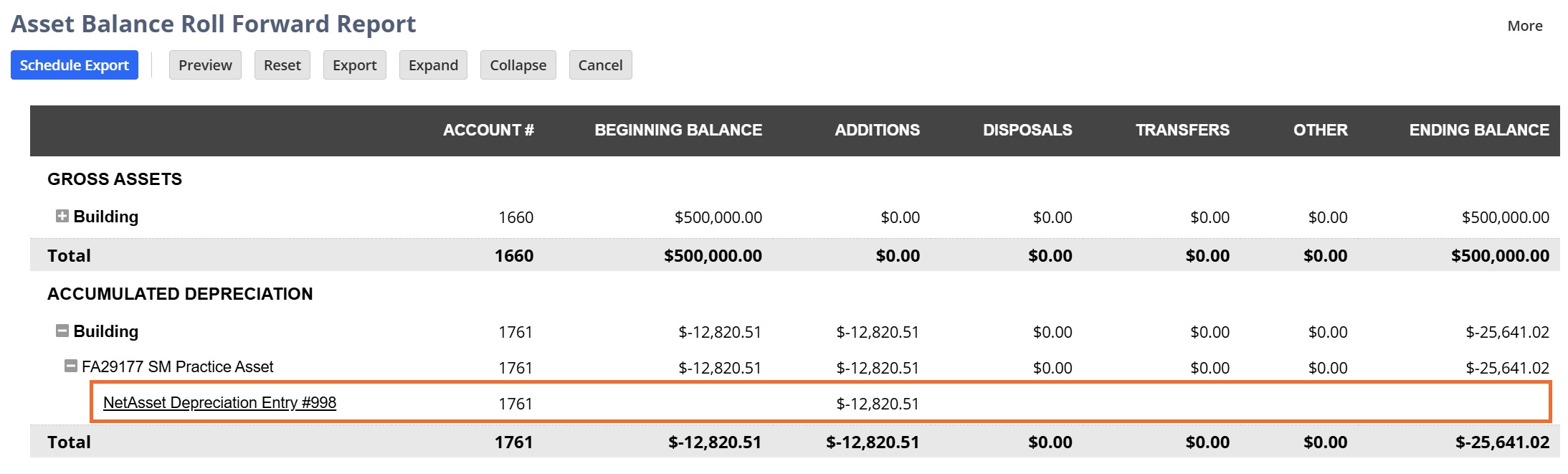Open the More menu
Viewport: 1568px width, 474px height.
coord(1525,26)
